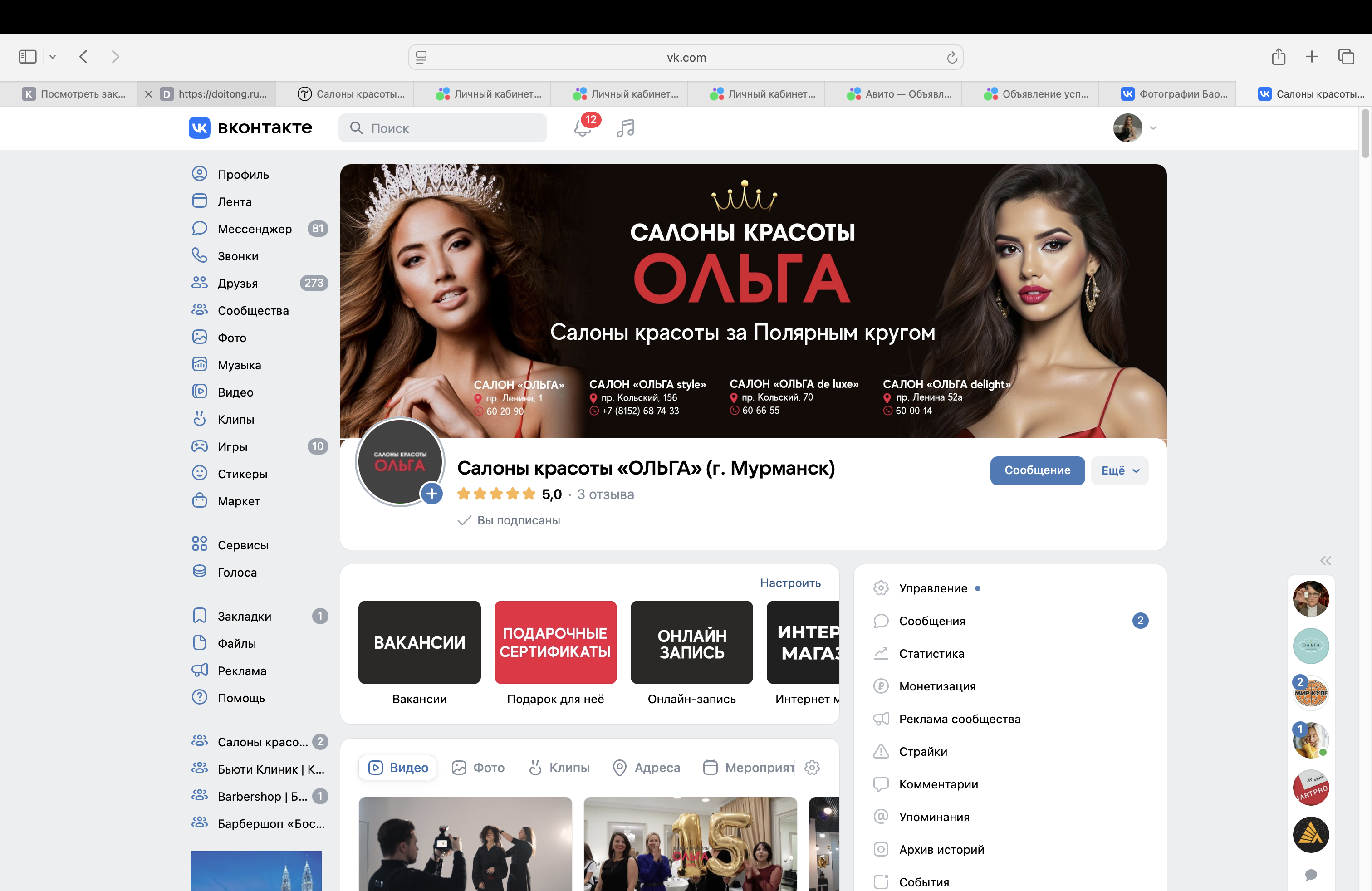This screenshot has width=1372, height=891.
Task: Close the https://doitong.ru browser tab
Action: point(148,94)
